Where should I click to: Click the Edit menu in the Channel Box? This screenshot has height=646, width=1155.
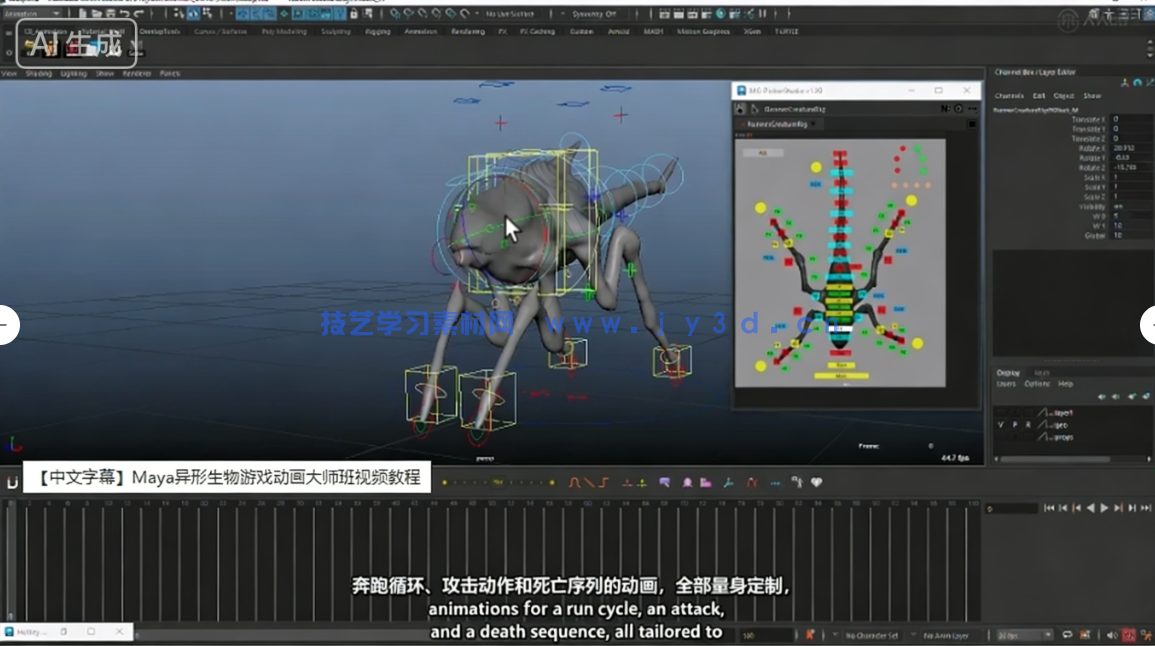pyautogui.click(x=1037, y=96)
